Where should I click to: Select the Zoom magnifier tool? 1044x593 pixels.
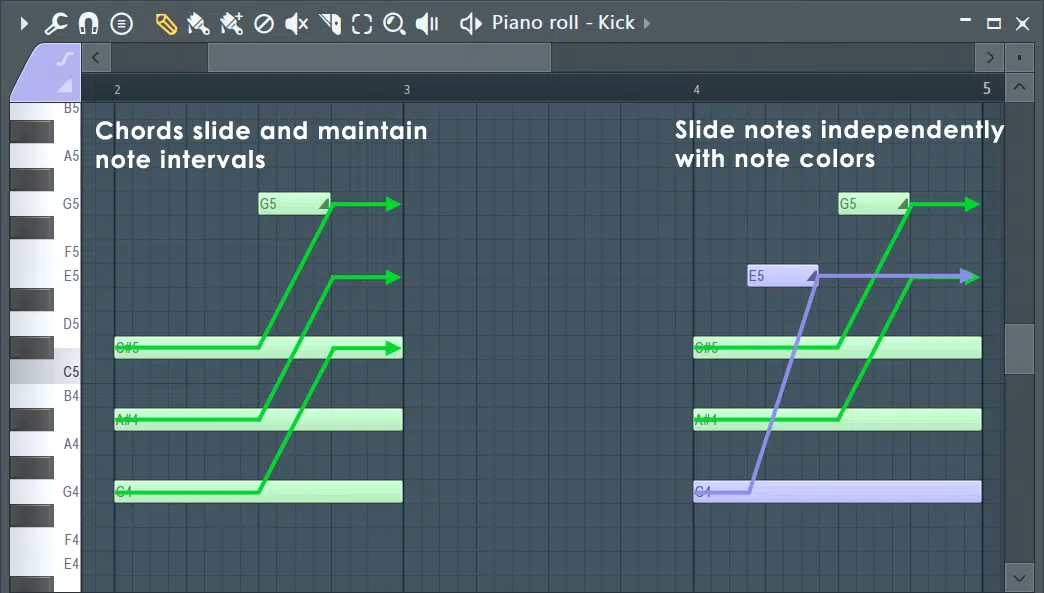tap(394, 24)
